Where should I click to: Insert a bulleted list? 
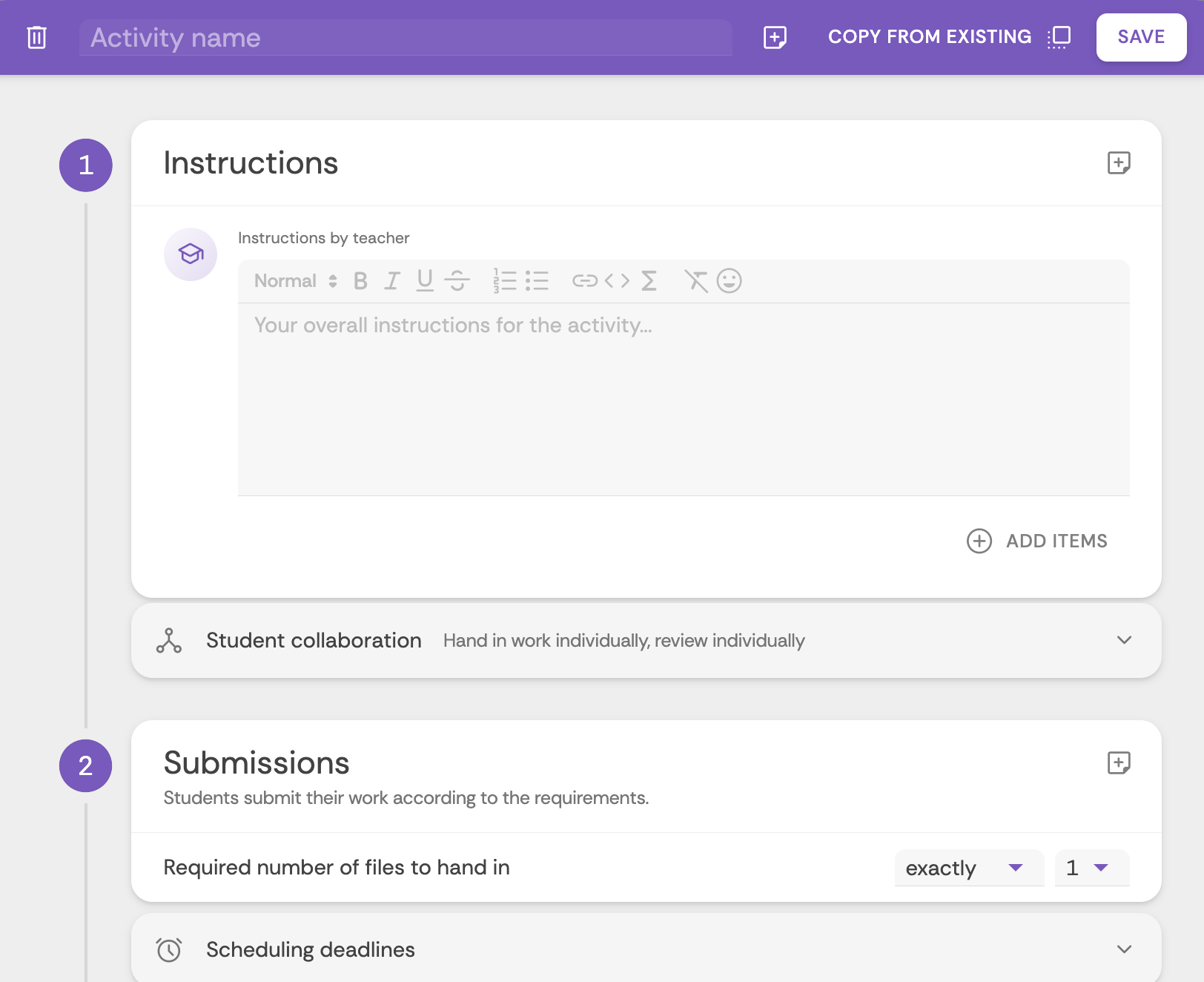[x=537, y=281]
